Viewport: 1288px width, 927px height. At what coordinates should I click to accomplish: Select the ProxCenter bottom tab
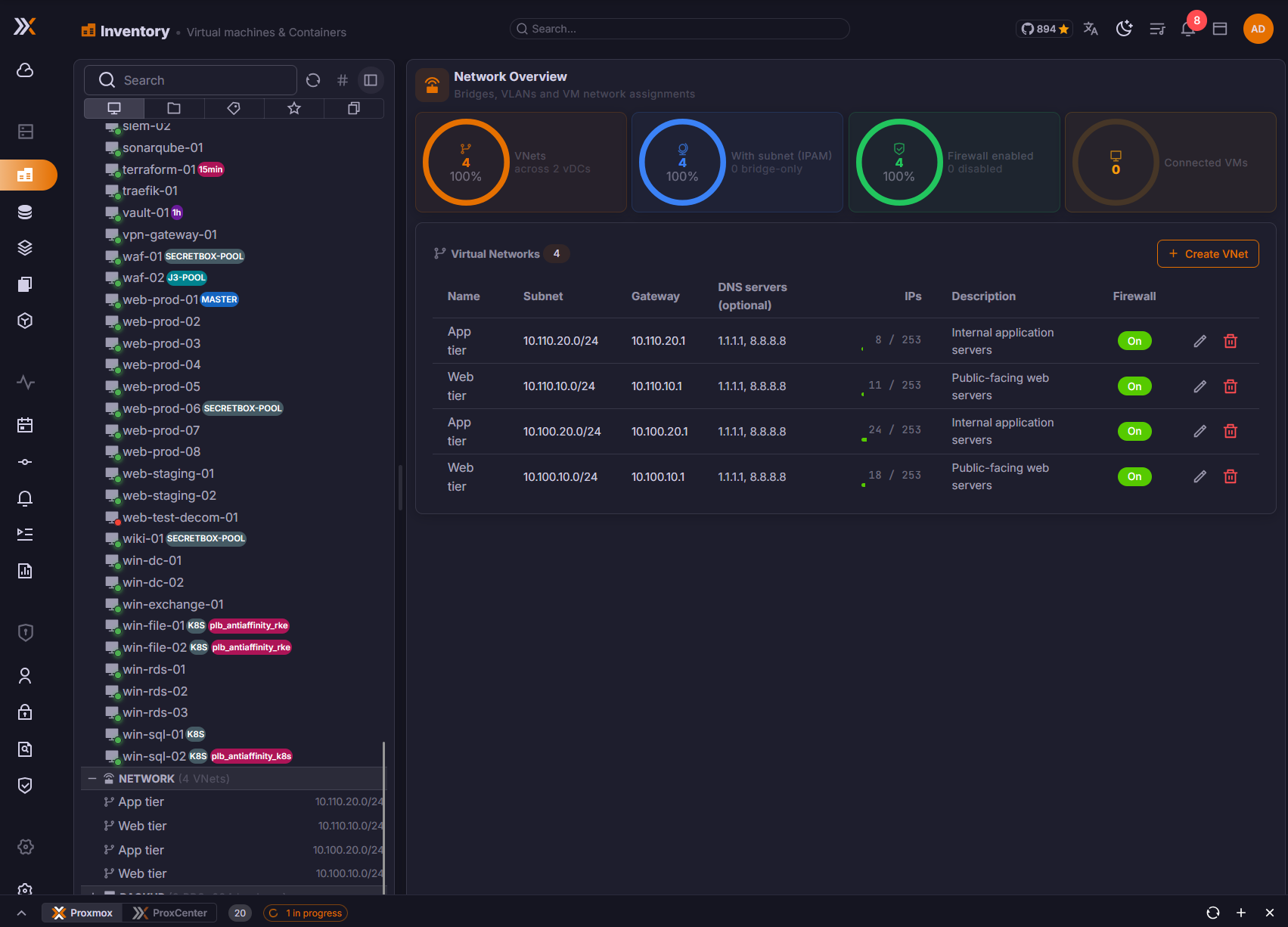(170, 913)
